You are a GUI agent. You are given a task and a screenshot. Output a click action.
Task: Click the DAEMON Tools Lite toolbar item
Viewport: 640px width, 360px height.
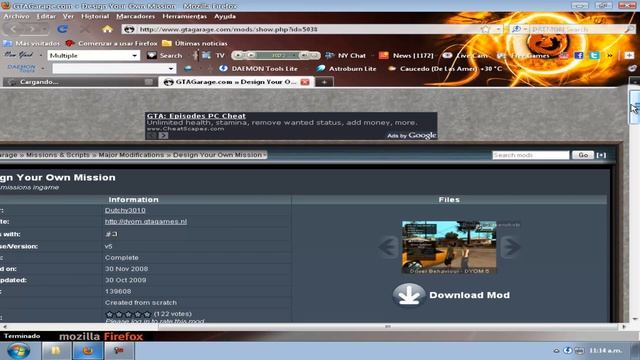258,69
